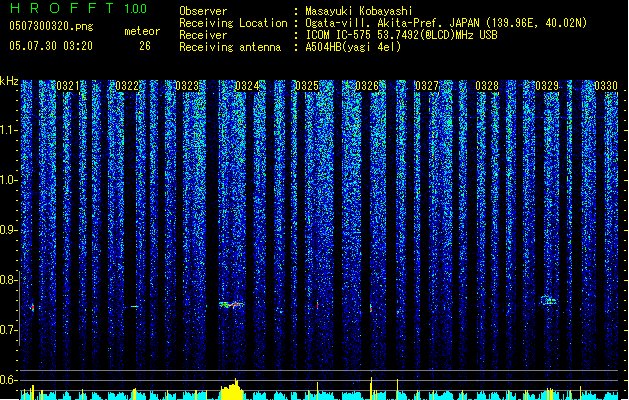629x400 pixels.
Task: Click the Receiving Location label
Action: click(233, 23)
